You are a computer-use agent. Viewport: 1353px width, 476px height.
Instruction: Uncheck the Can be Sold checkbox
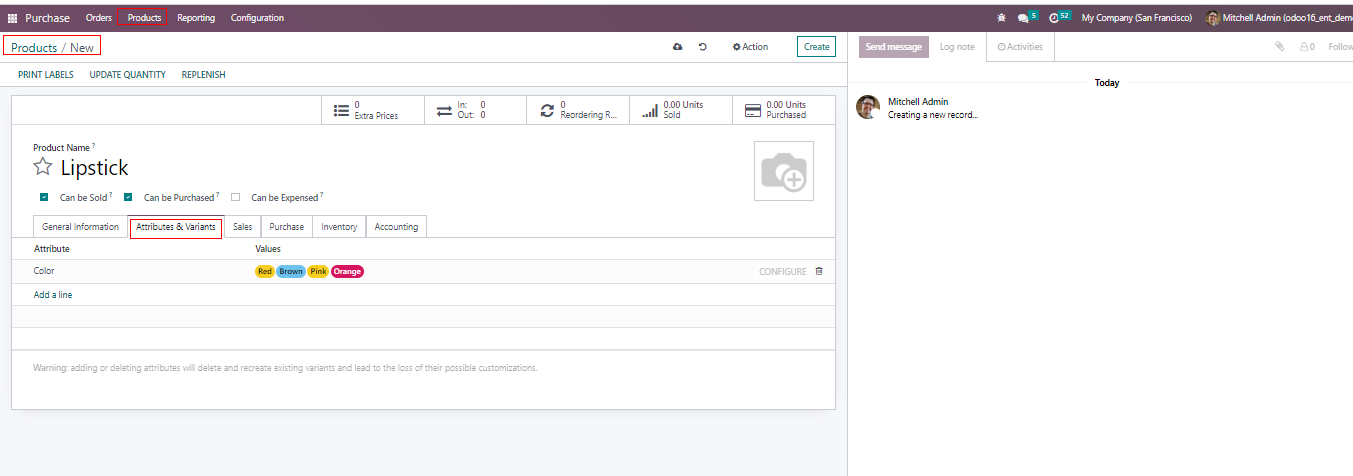click(44, 198)
